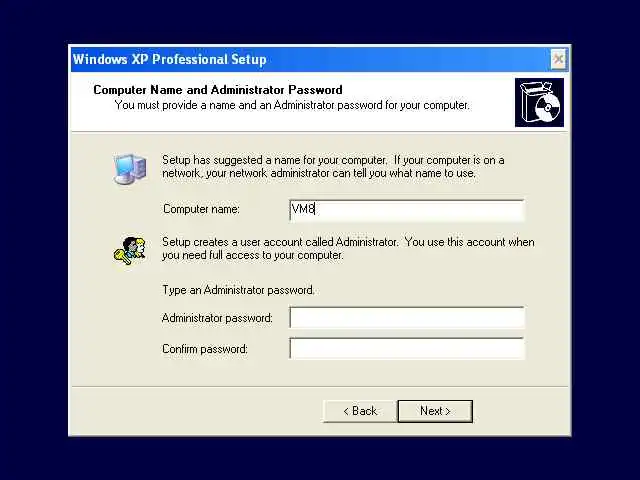This screenshot has height=480, width=640.
Task: Click the 'Computer name:' label
Action: coord(201,209)
